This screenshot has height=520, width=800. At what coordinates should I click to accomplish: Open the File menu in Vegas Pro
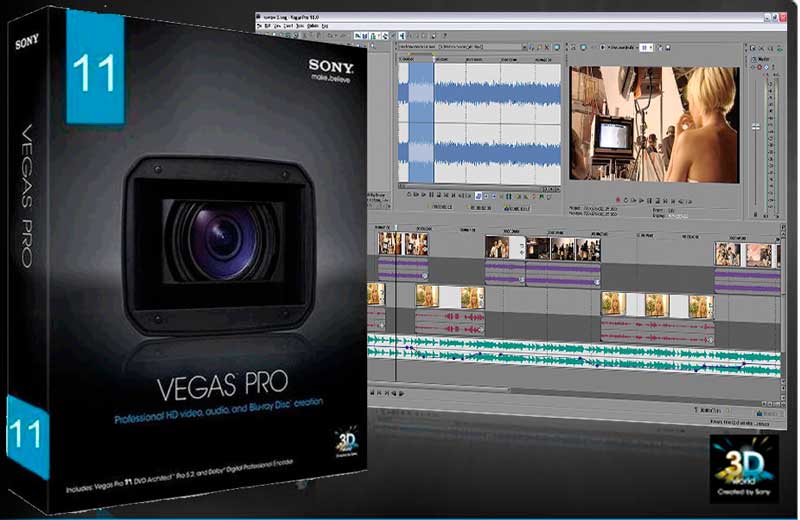tap(259, 26)
